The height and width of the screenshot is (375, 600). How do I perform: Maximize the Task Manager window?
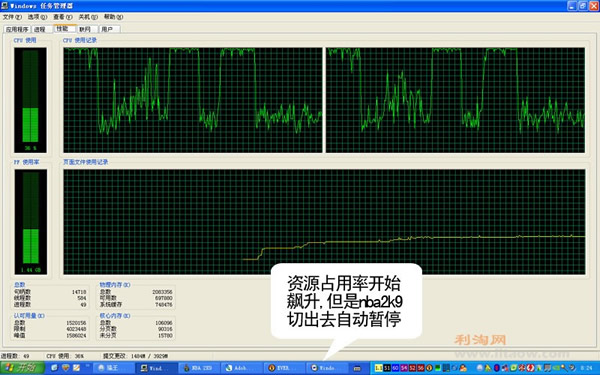[x=583, y=6]
